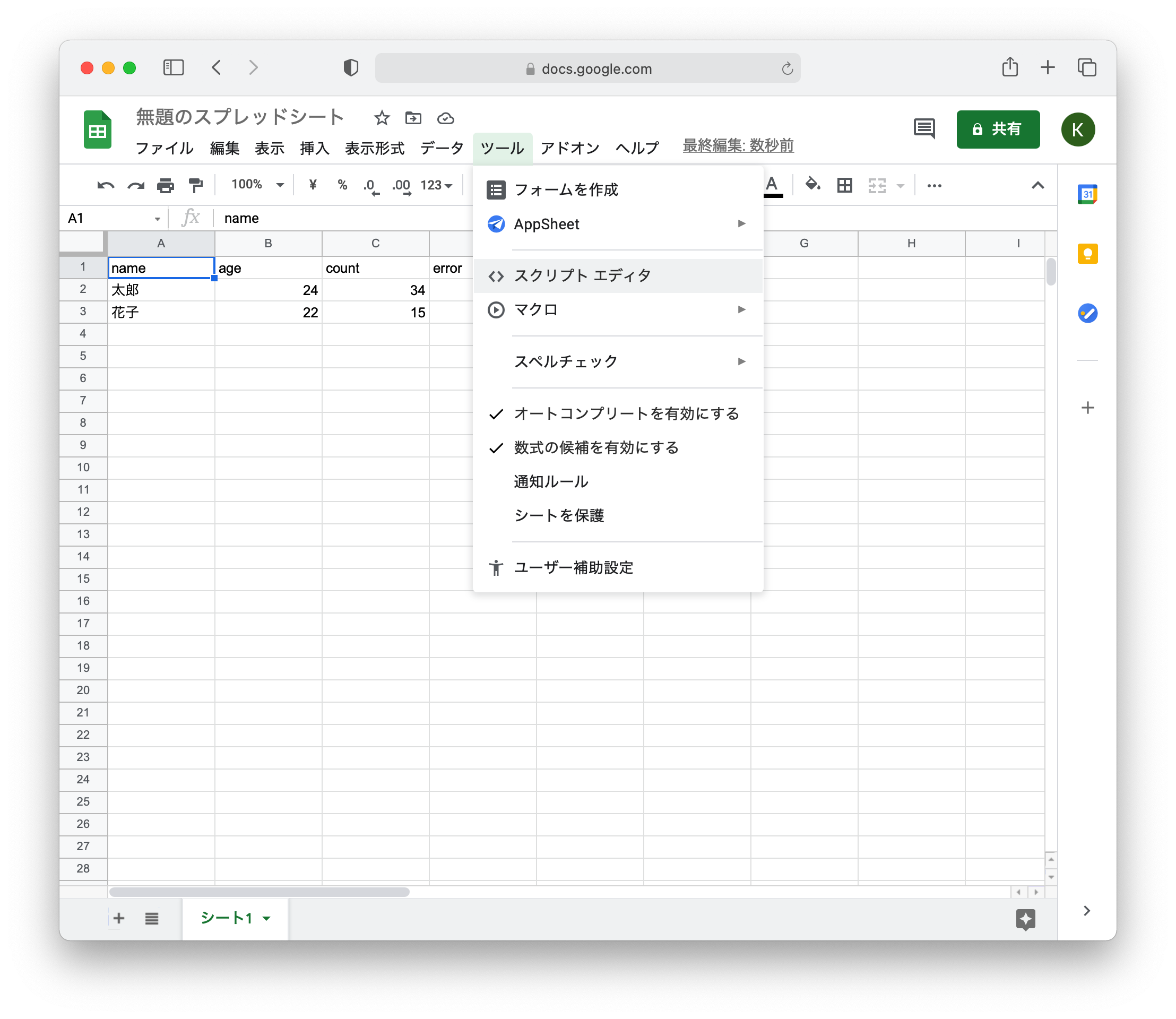Click the get add-ons plus icon

1087,408
